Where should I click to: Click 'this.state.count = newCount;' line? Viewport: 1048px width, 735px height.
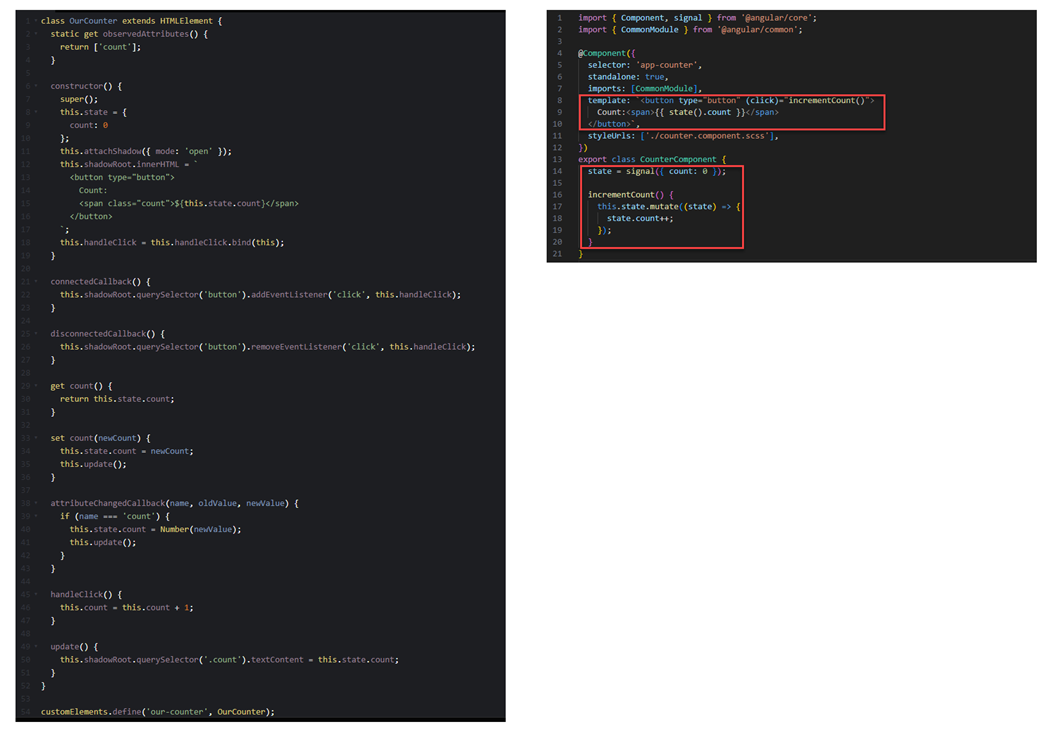point(126,451)
